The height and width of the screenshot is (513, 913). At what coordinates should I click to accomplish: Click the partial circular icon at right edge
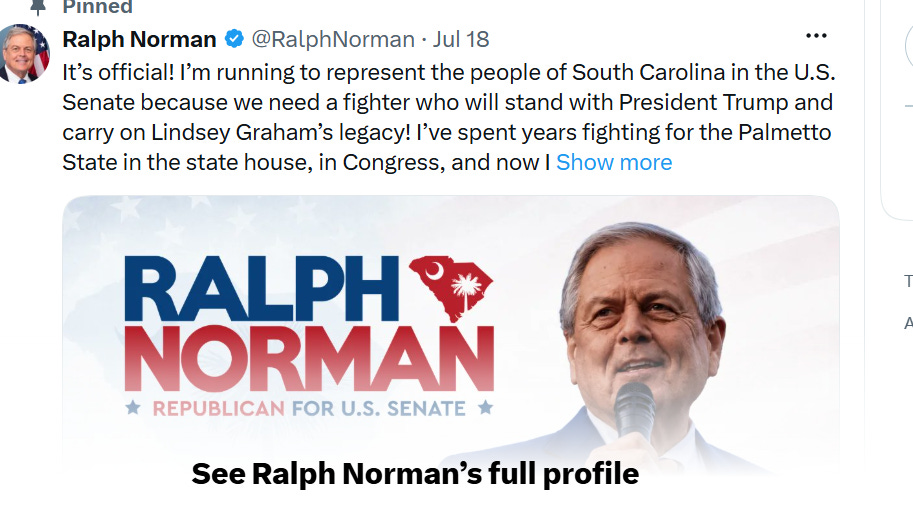click(909, 47)
